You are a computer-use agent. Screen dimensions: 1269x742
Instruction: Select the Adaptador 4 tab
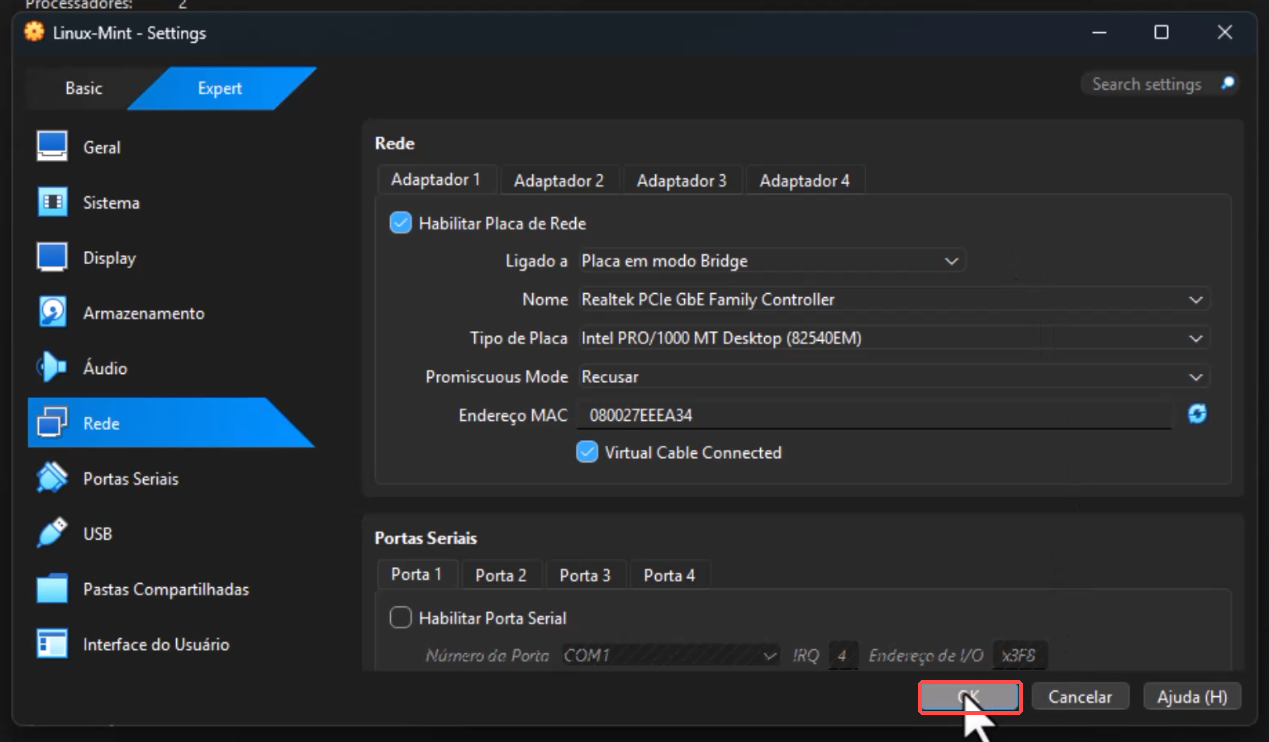click(805, 181)
